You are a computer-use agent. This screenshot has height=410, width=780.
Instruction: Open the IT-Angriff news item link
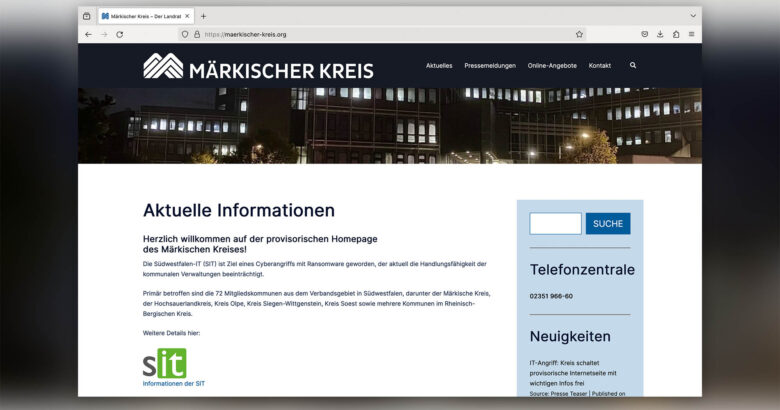573,373
